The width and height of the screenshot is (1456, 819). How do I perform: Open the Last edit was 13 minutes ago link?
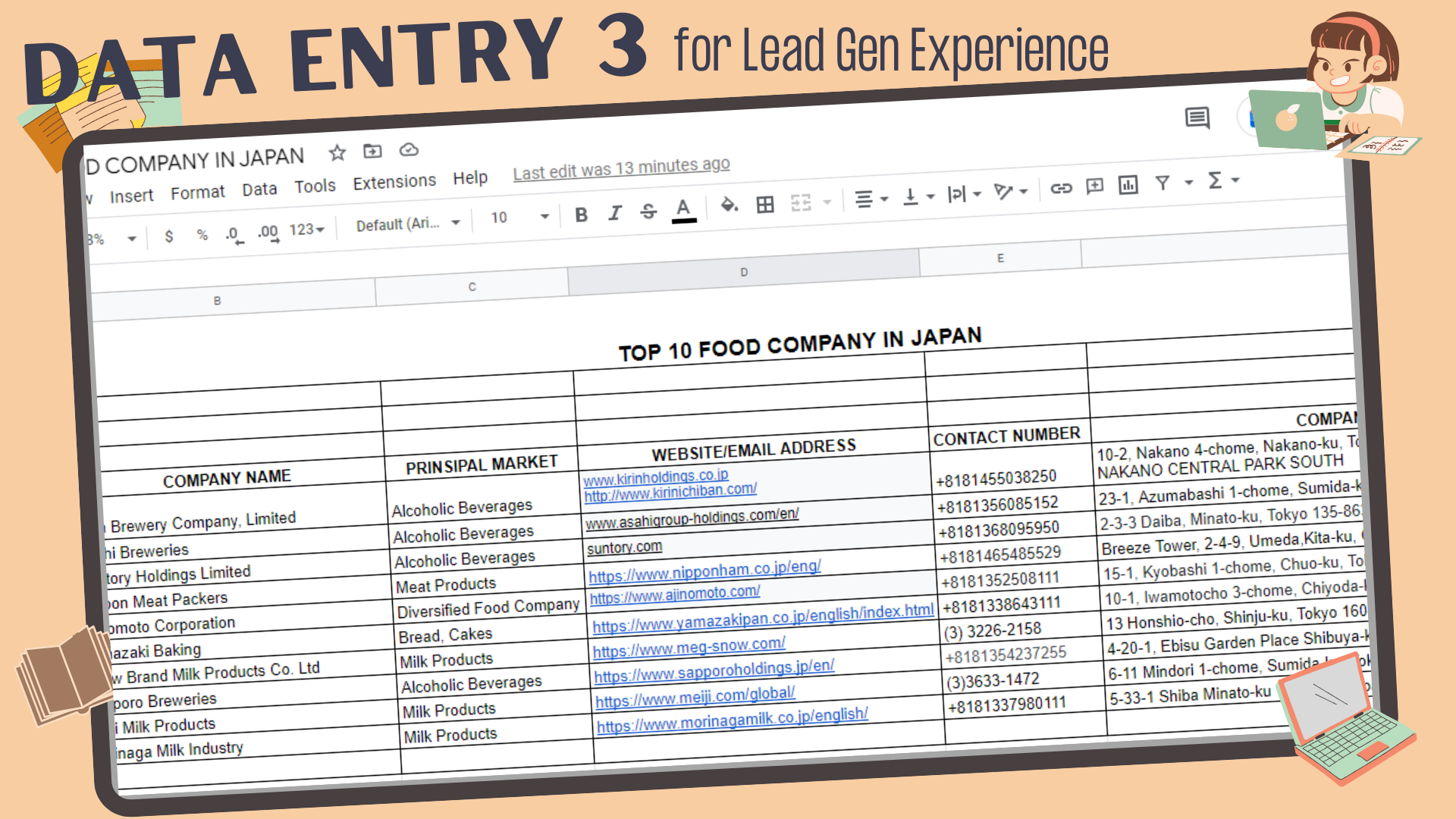coord(621,168)
